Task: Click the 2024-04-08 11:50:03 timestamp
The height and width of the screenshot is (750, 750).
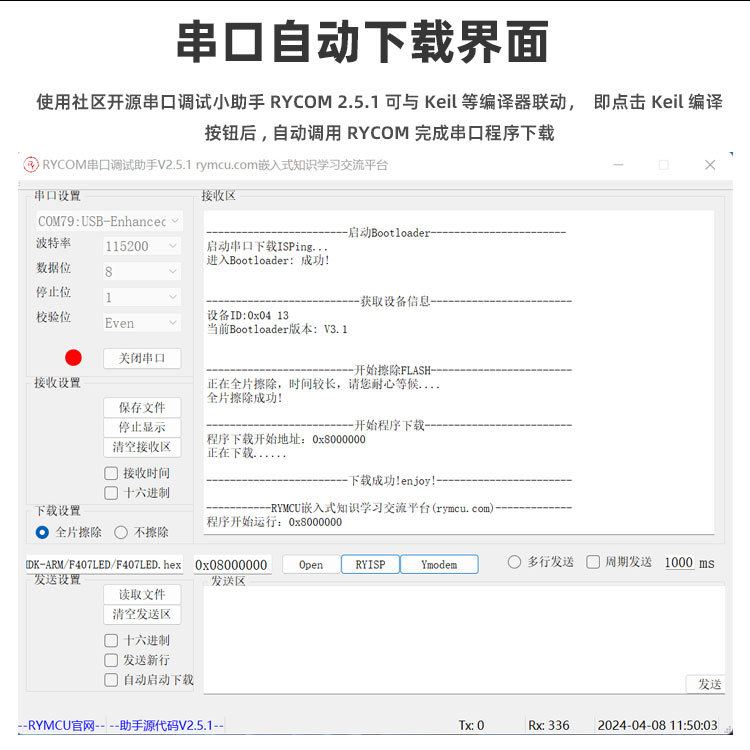Action: 658,726
